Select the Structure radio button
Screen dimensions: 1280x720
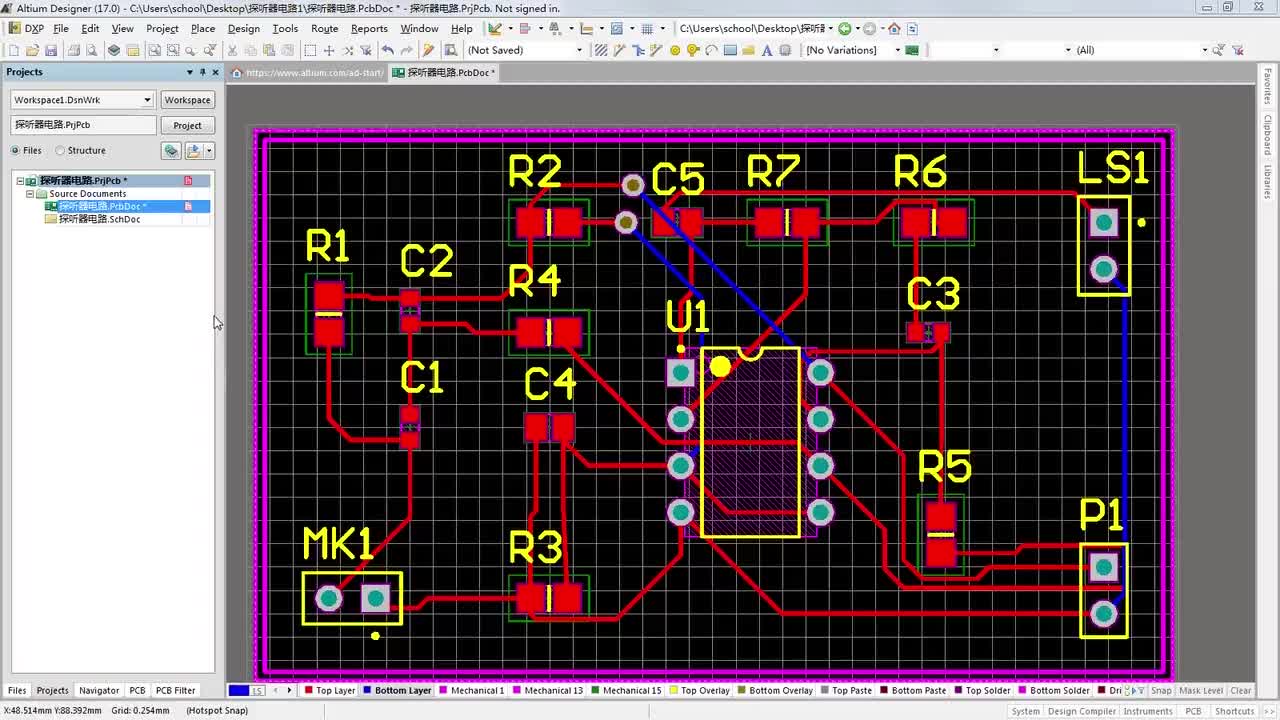pyautogui.click(x=60, y=151)
